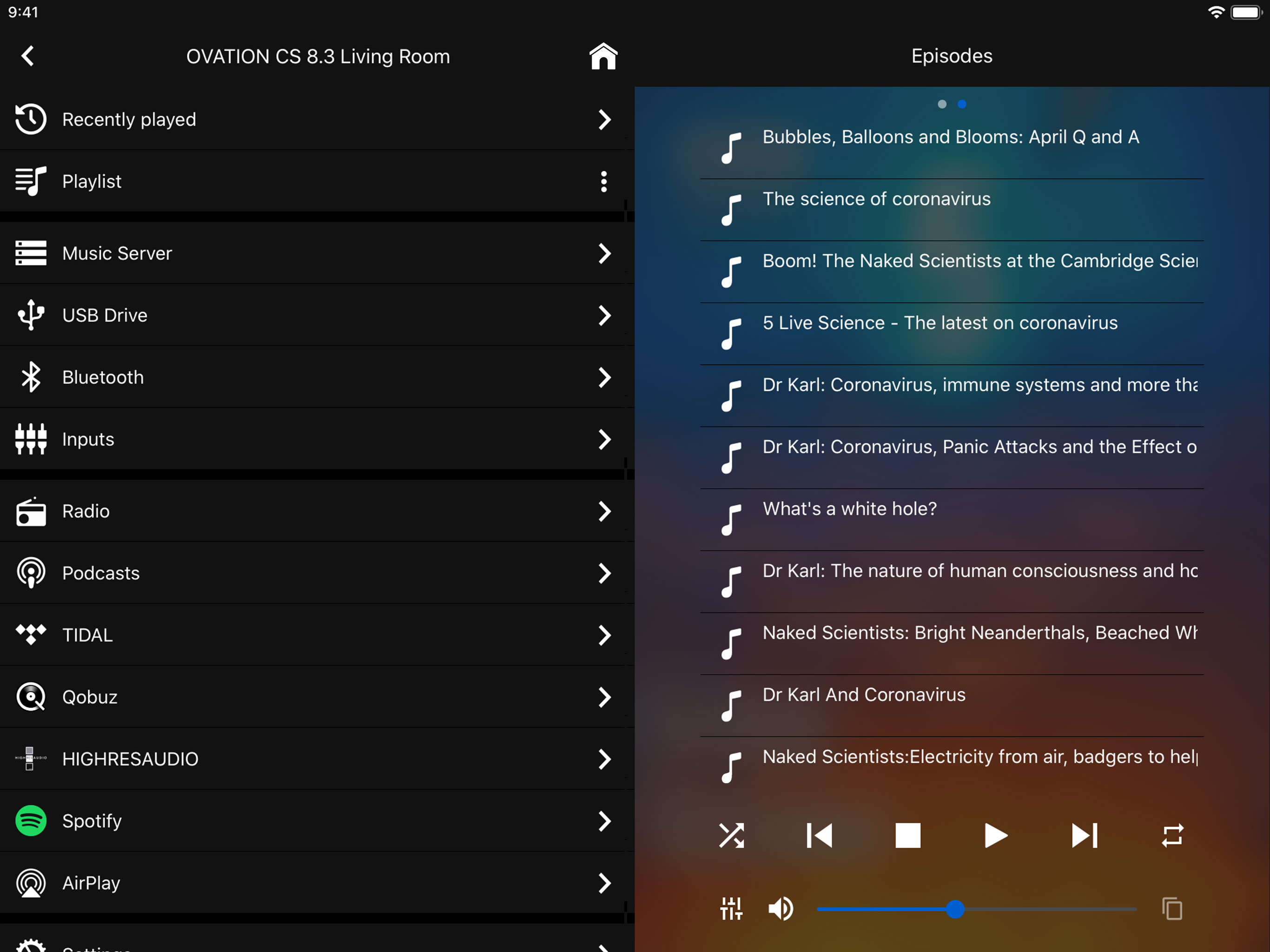
Task: Toggle repeat mode
Action: 1172,835
